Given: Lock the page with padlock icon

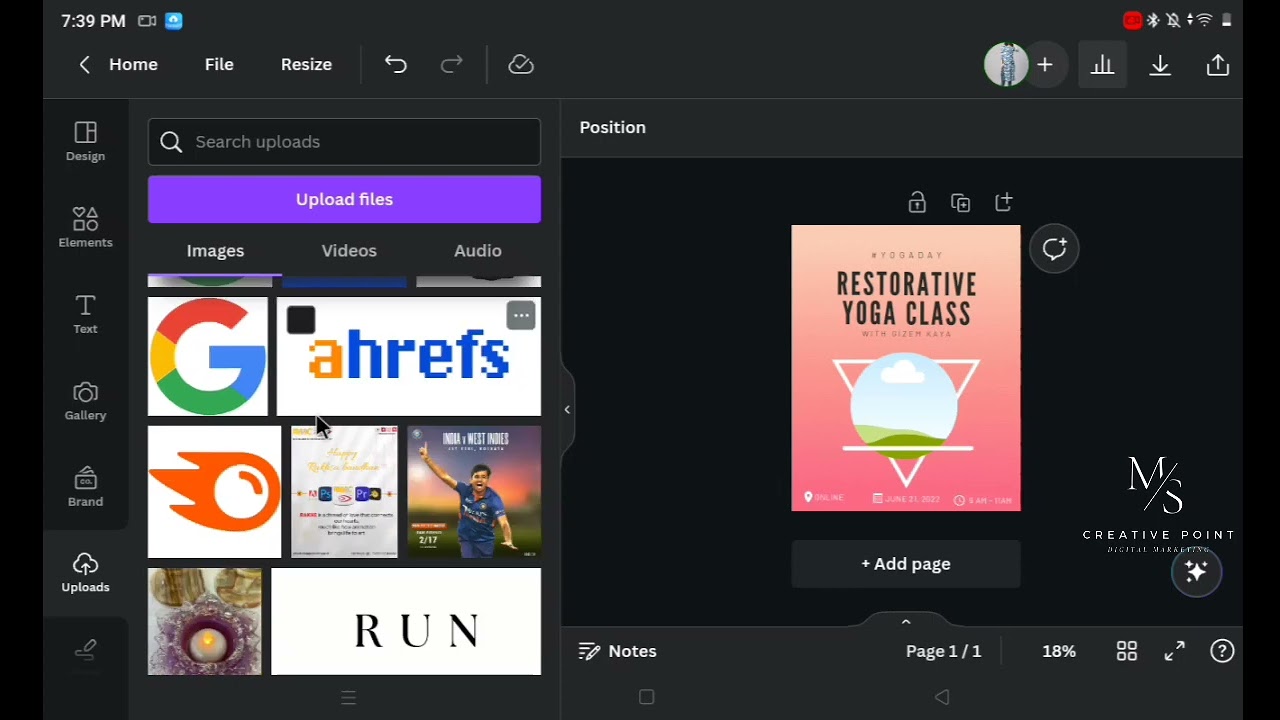Looking at the screenshot, I should tap(917, 203).
